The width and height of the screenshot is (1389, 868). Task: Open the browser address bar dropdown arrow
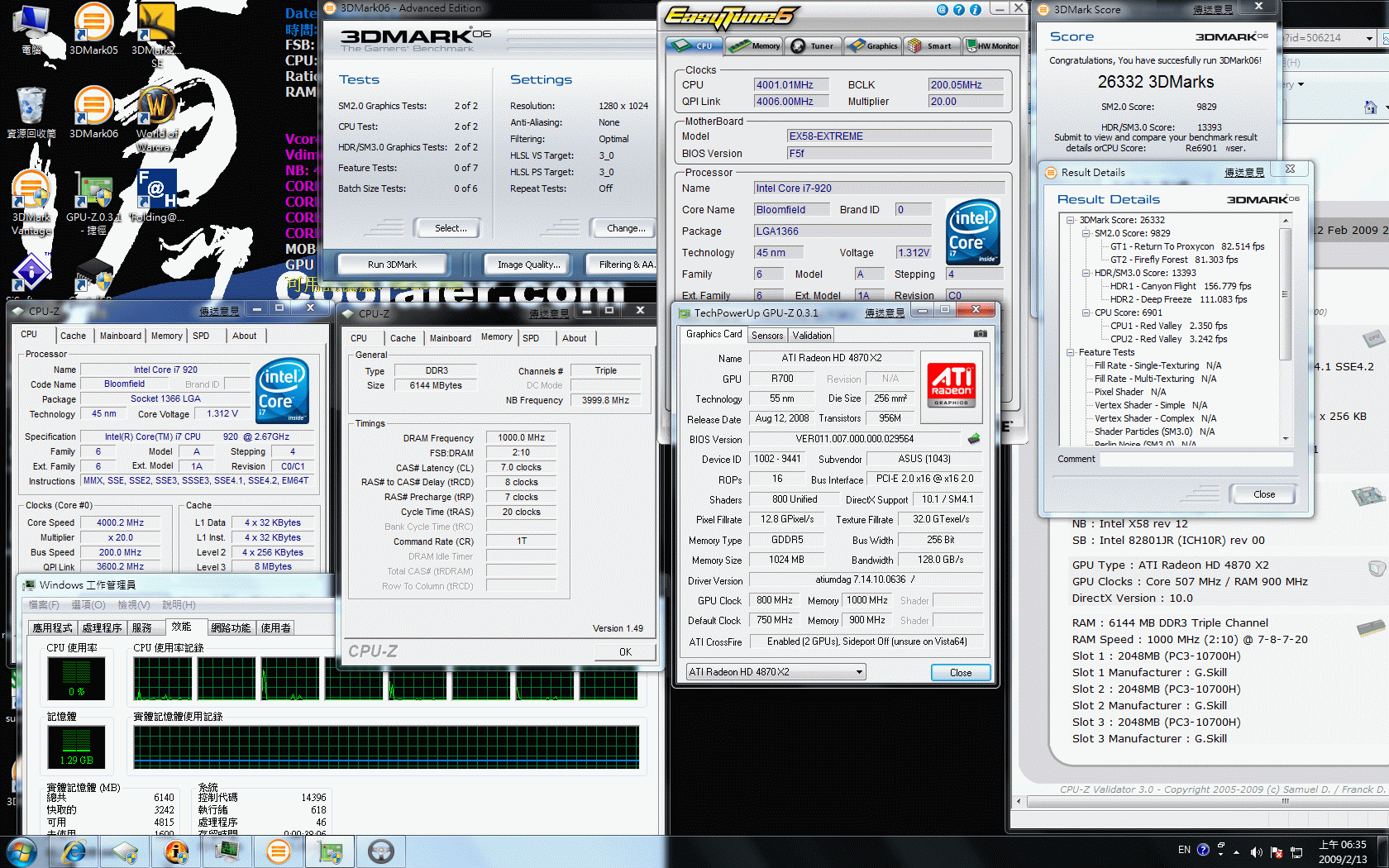pos(1369,38)
